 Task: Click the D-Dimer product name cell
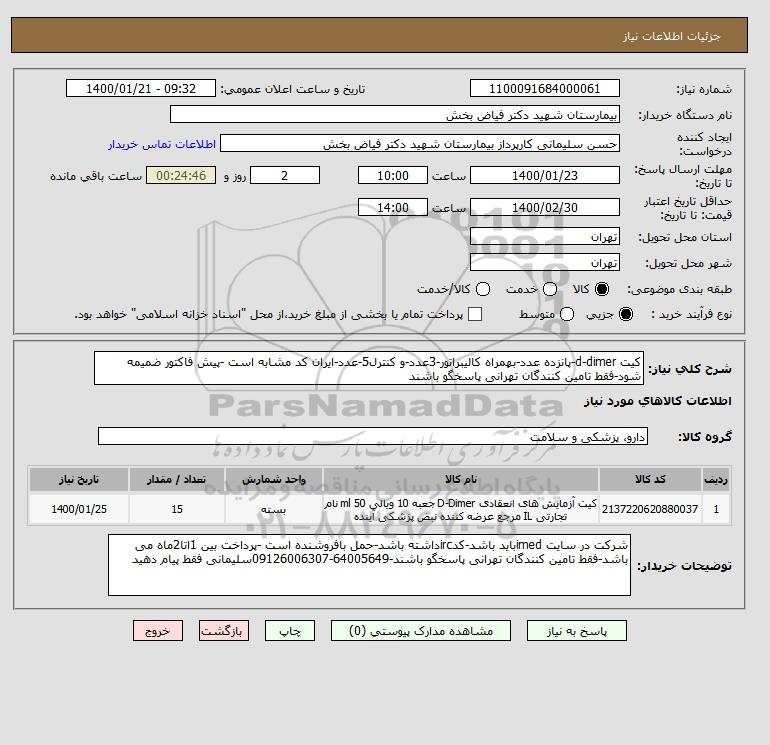[461, 509]
